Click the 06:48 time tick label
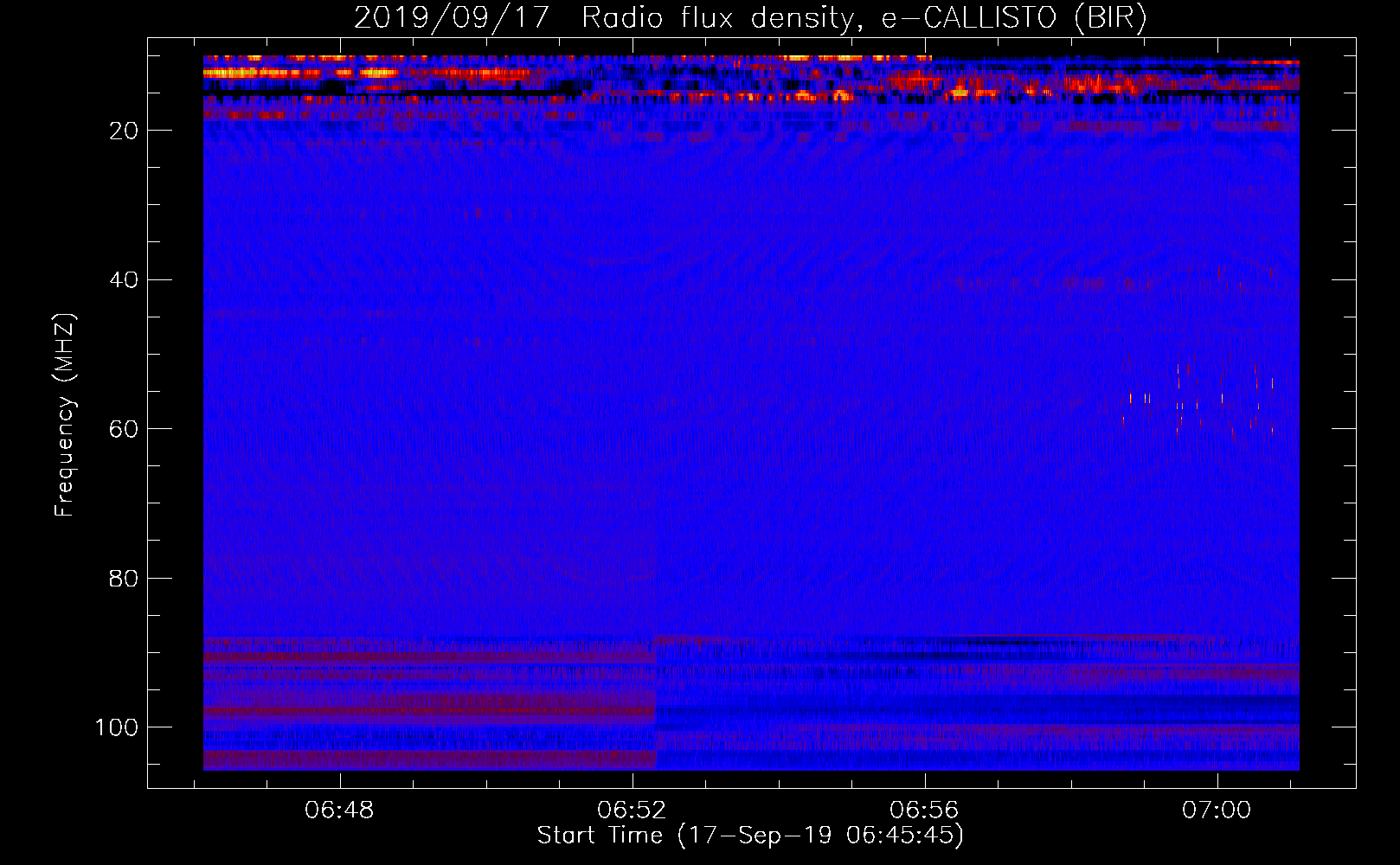This screenshot has height=865, width=1400. 340,811
